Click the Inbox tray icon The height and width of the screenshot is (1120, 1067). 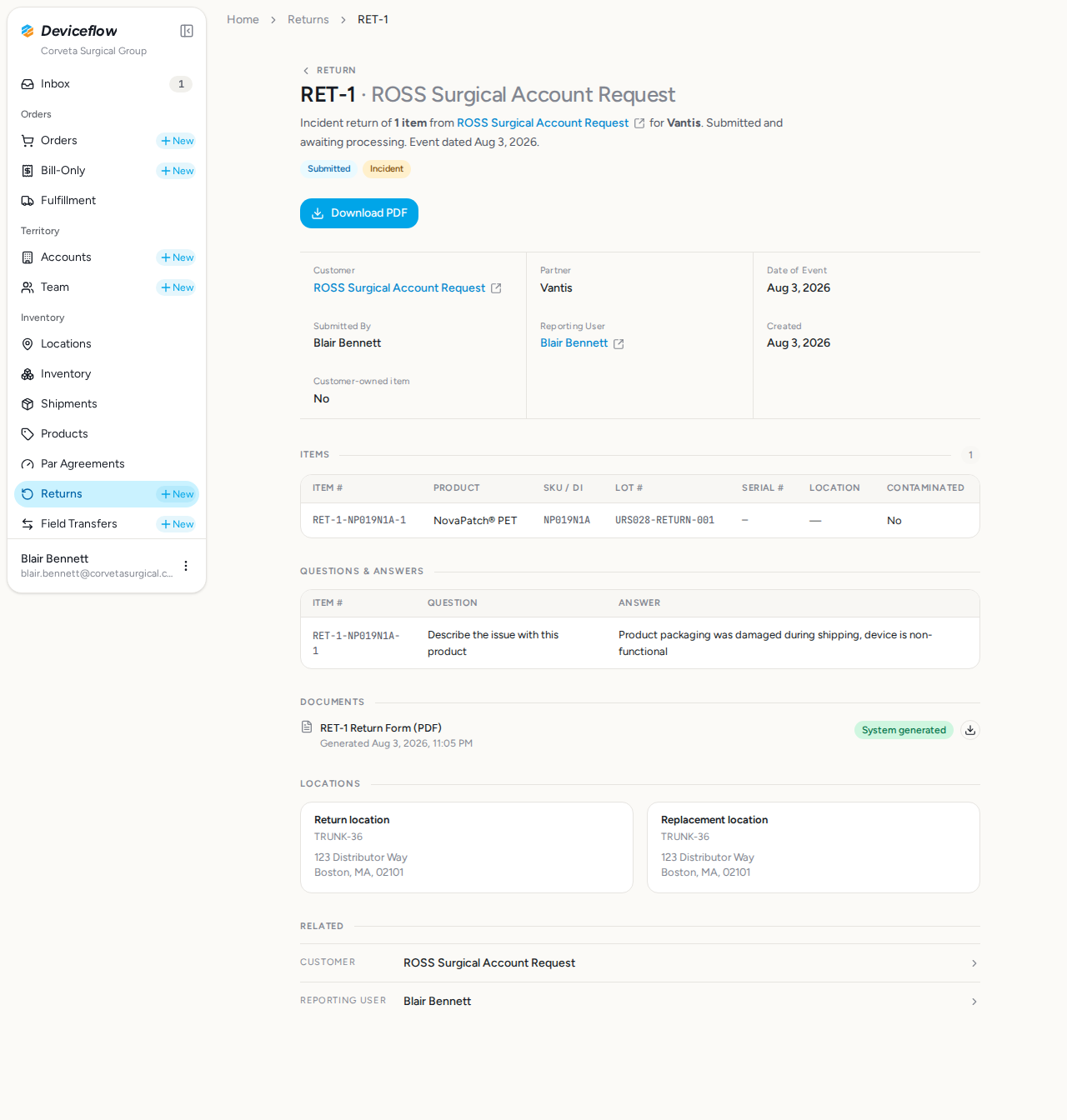point(28,84)
